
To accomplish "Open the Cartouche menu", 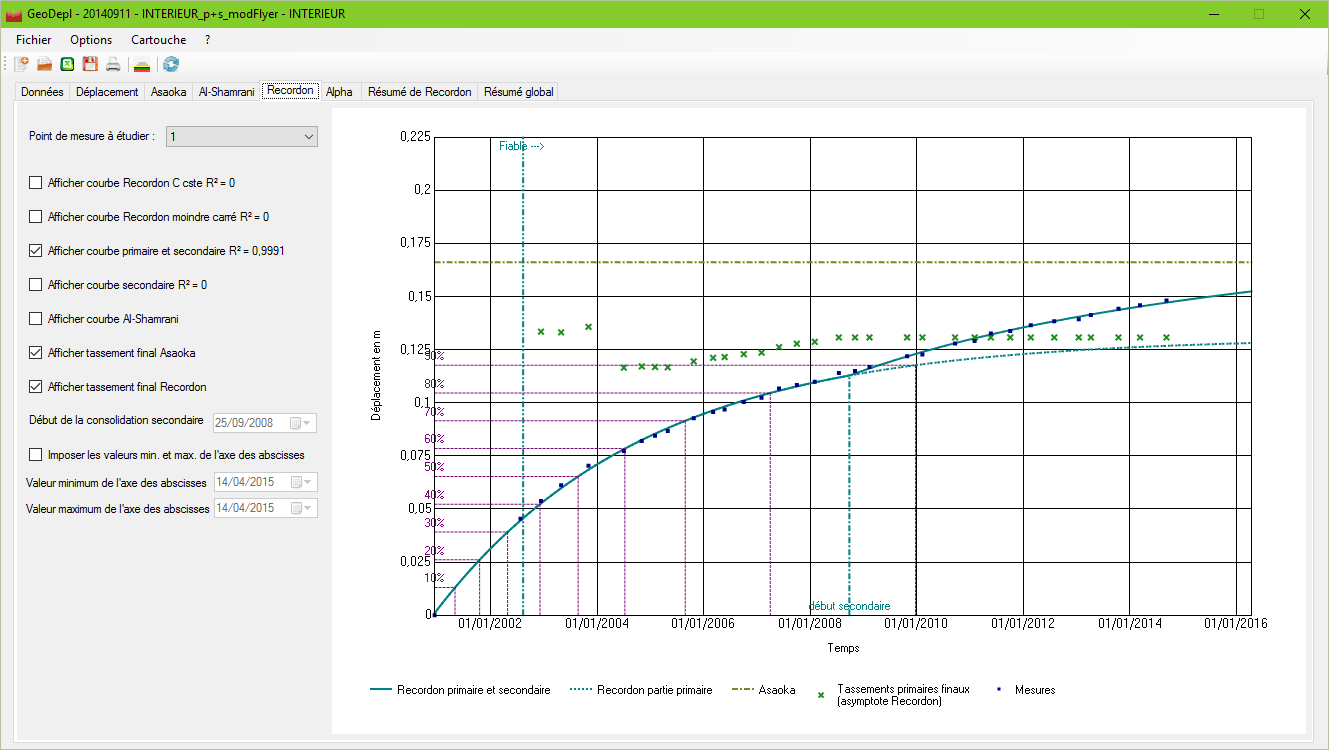I will (x=158, y=40).
